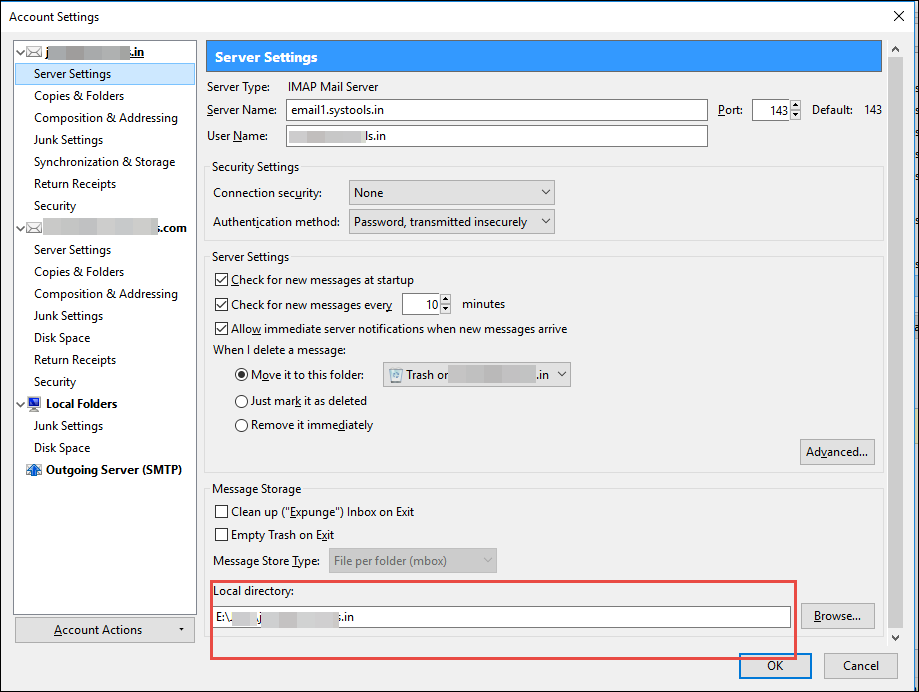Open Junk Settings under the .com account
919x692 pixels.
point(68,316)
